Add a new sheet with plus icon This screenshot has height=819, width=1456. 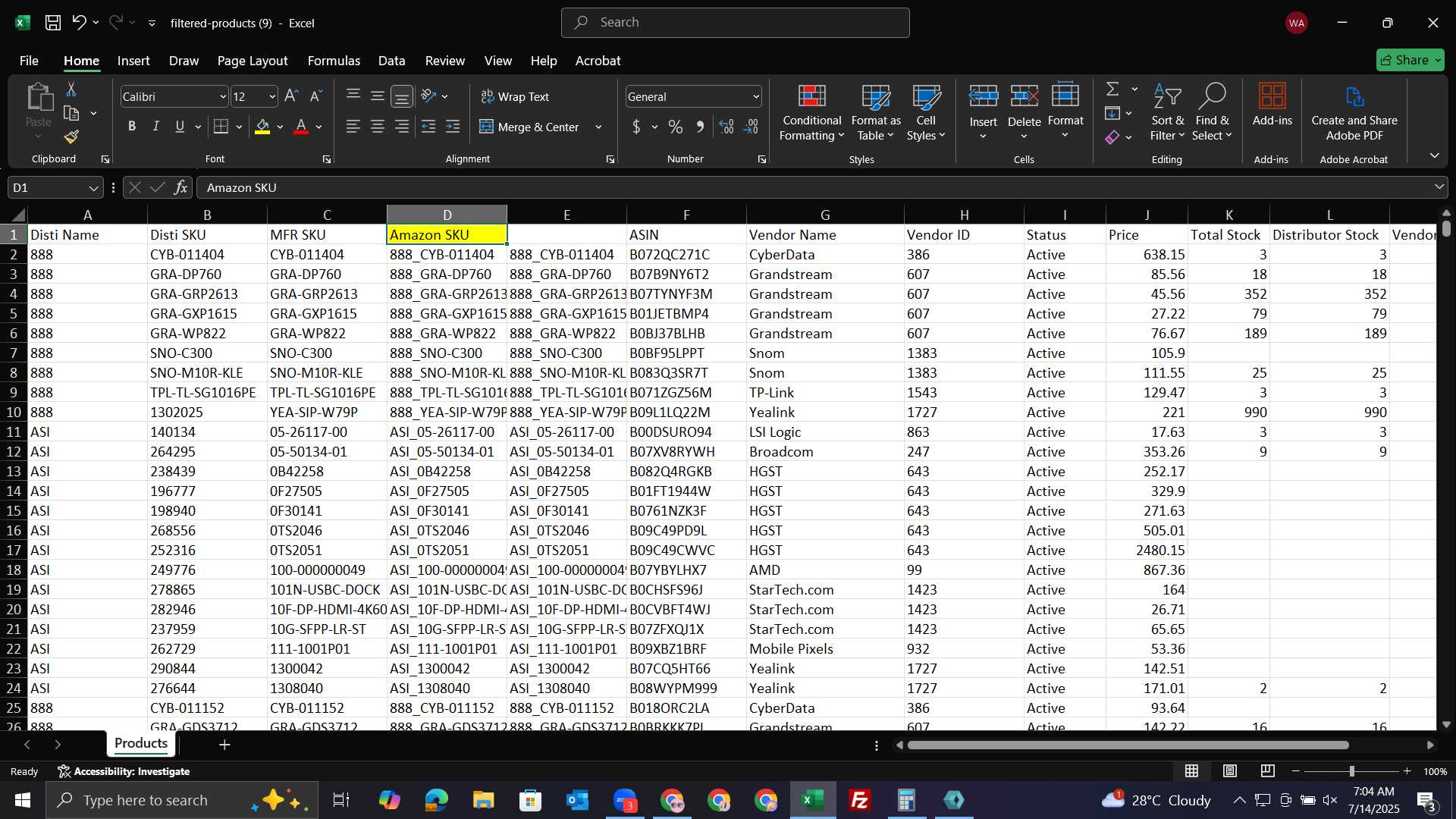224,745
